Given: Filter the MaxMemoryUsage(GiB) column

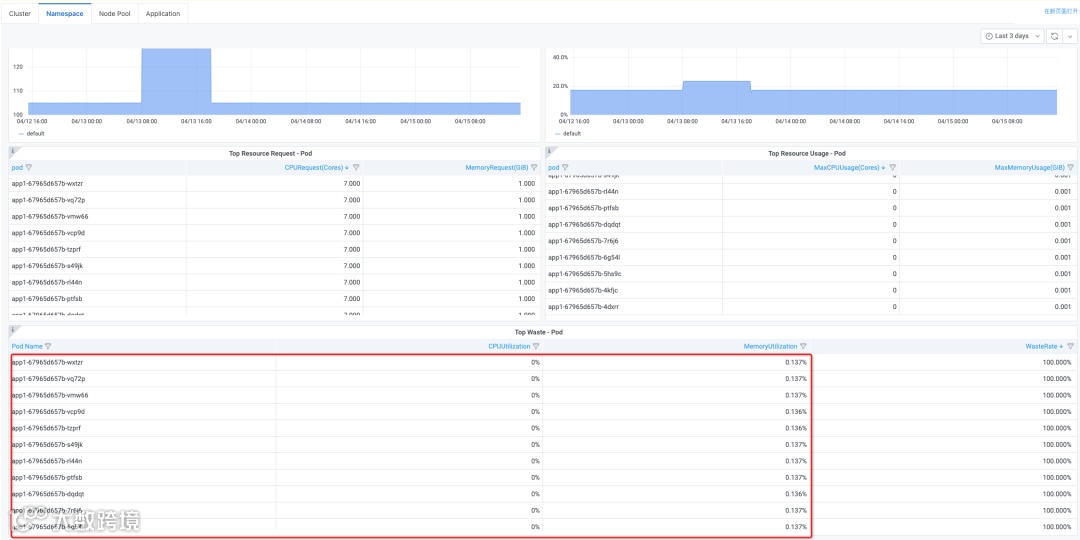Looking at the screenshot, I should click(x=1070, y=167).
